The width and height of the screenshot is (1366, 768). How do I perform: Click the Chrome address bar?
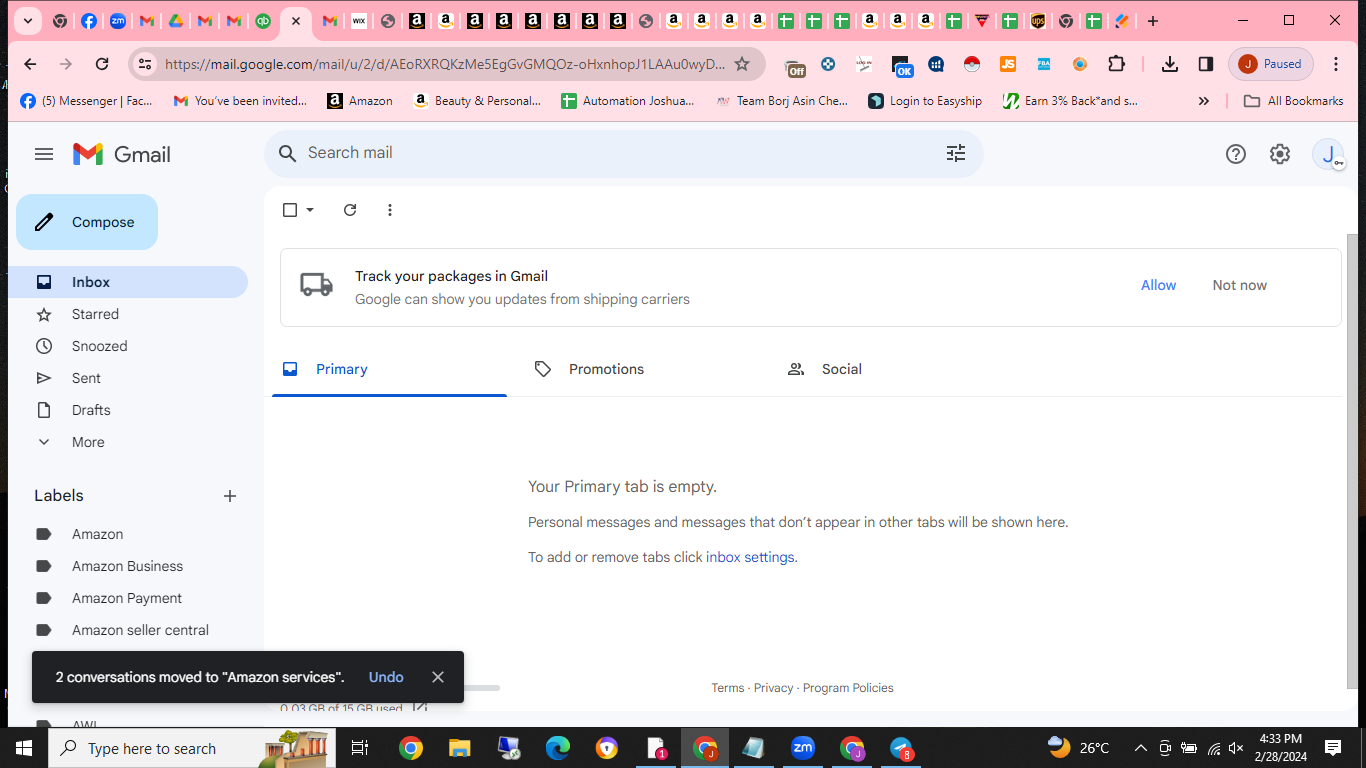(x=445, y=64)
